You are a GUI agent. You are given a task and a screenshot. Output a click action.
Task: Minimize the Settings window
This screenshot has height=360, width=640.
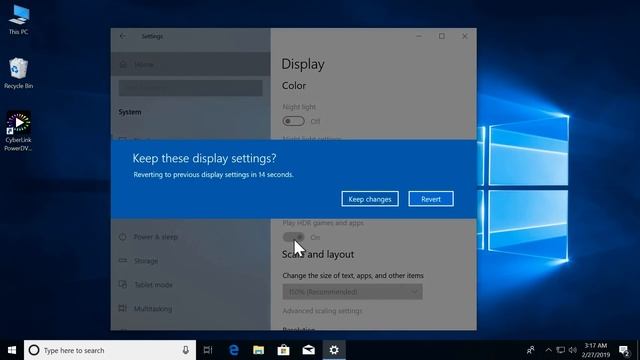coord(419,36)
